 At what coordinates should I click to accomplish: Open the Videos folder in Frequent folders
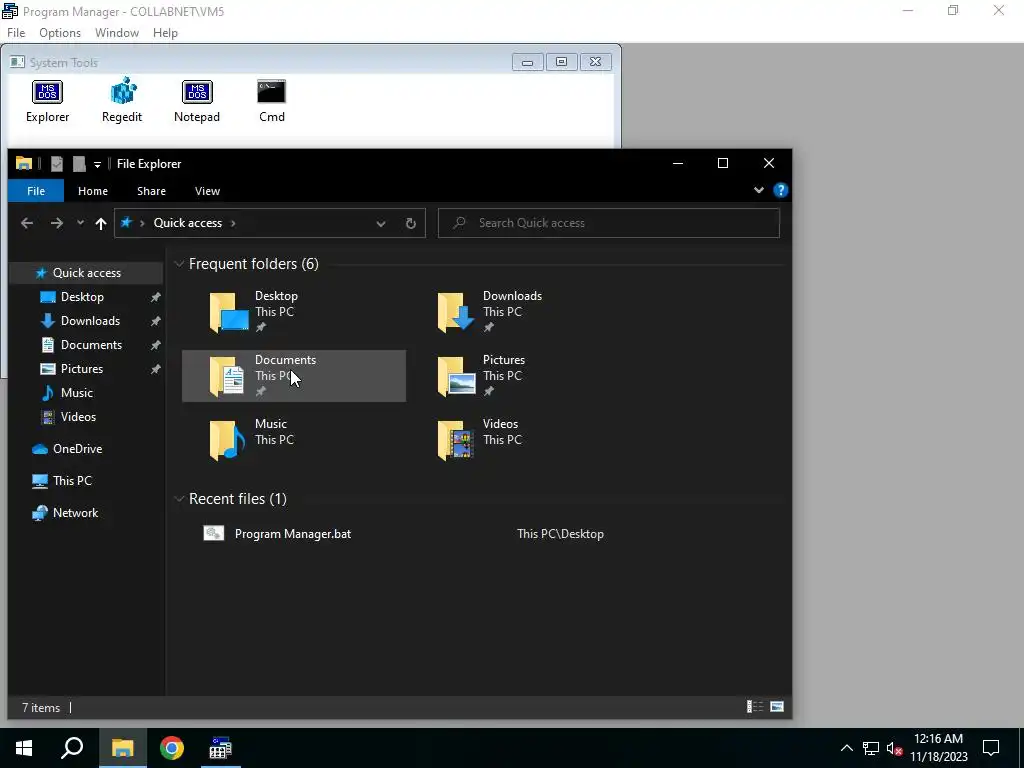[x=521, y=440]
